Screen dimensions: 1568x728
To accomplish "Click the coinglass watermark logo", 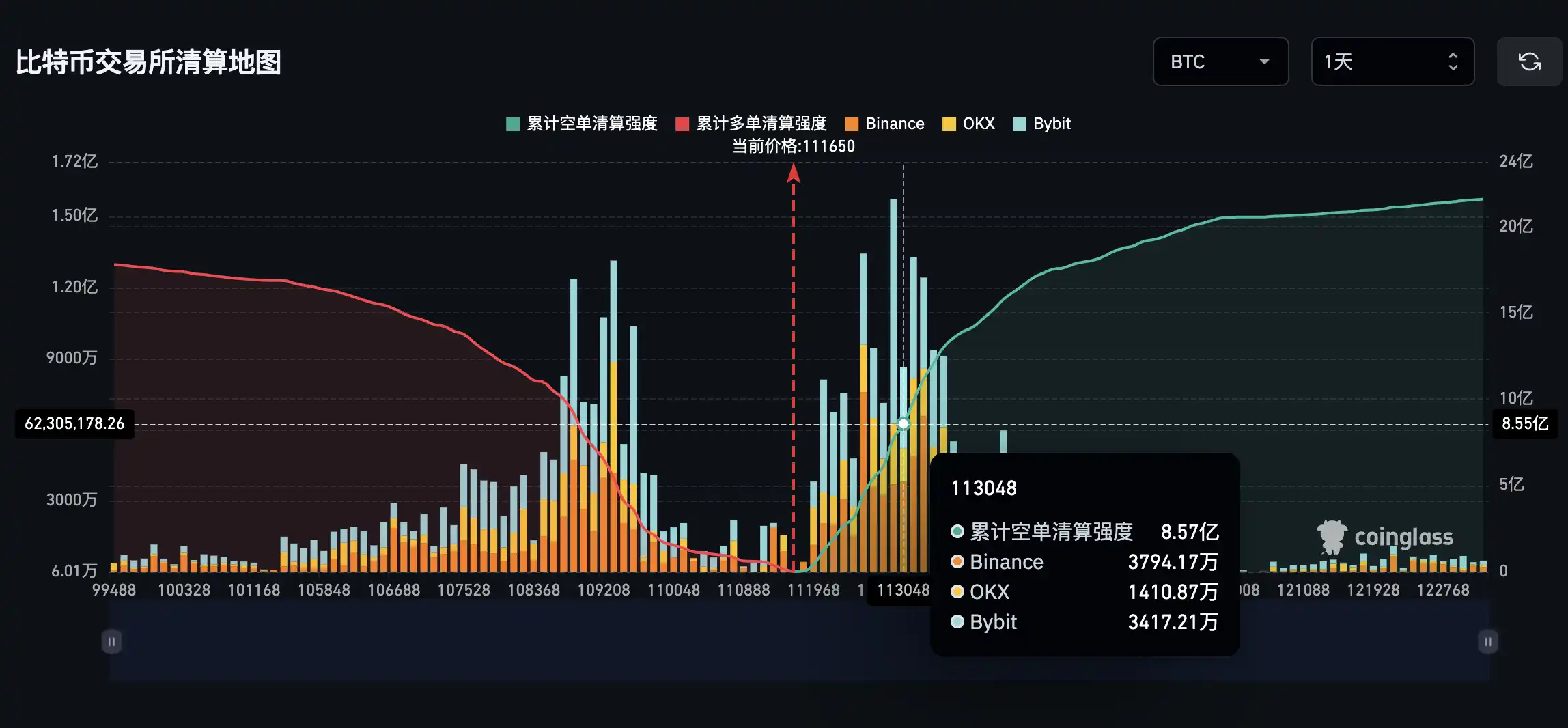I will click(1385, 537).
